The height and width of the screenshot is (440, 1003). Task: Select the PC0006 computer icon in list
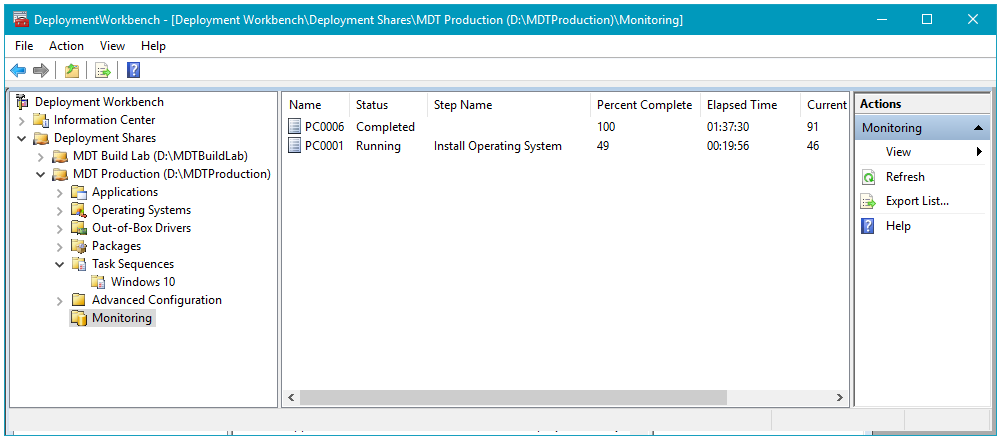pyautogui.click(x=294, y=127)
